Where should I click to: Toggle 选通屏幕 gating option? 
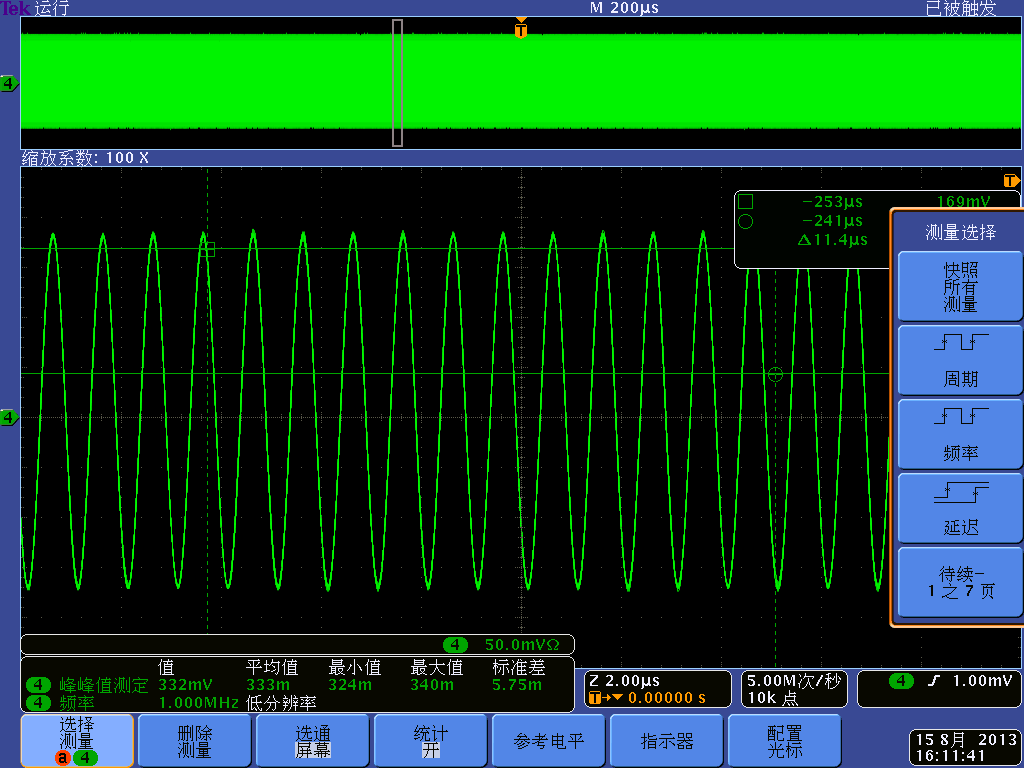tap(312, 741)
